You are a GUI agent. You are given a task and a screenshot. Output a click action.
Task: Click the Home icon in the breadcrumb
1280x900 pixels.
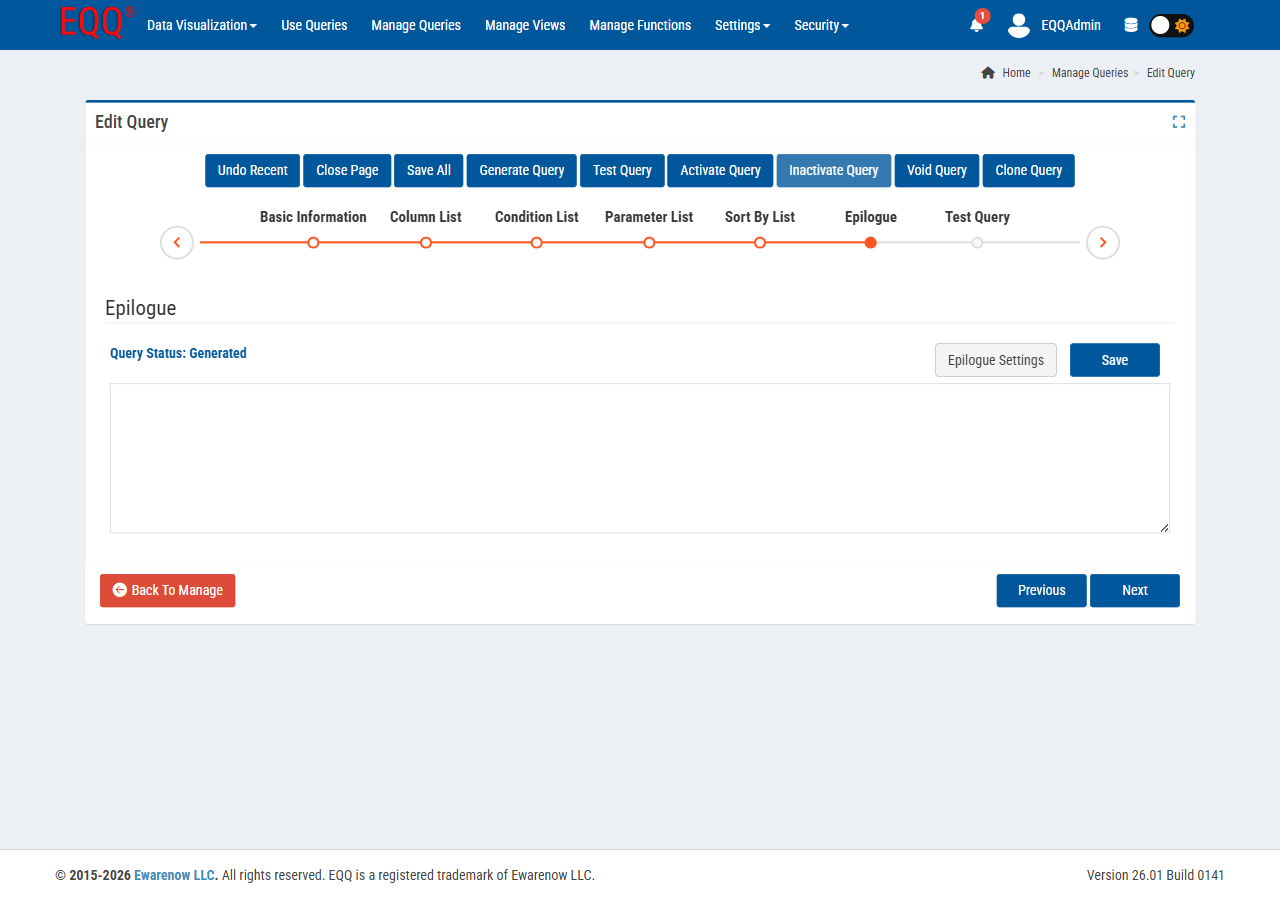point(987,72)
